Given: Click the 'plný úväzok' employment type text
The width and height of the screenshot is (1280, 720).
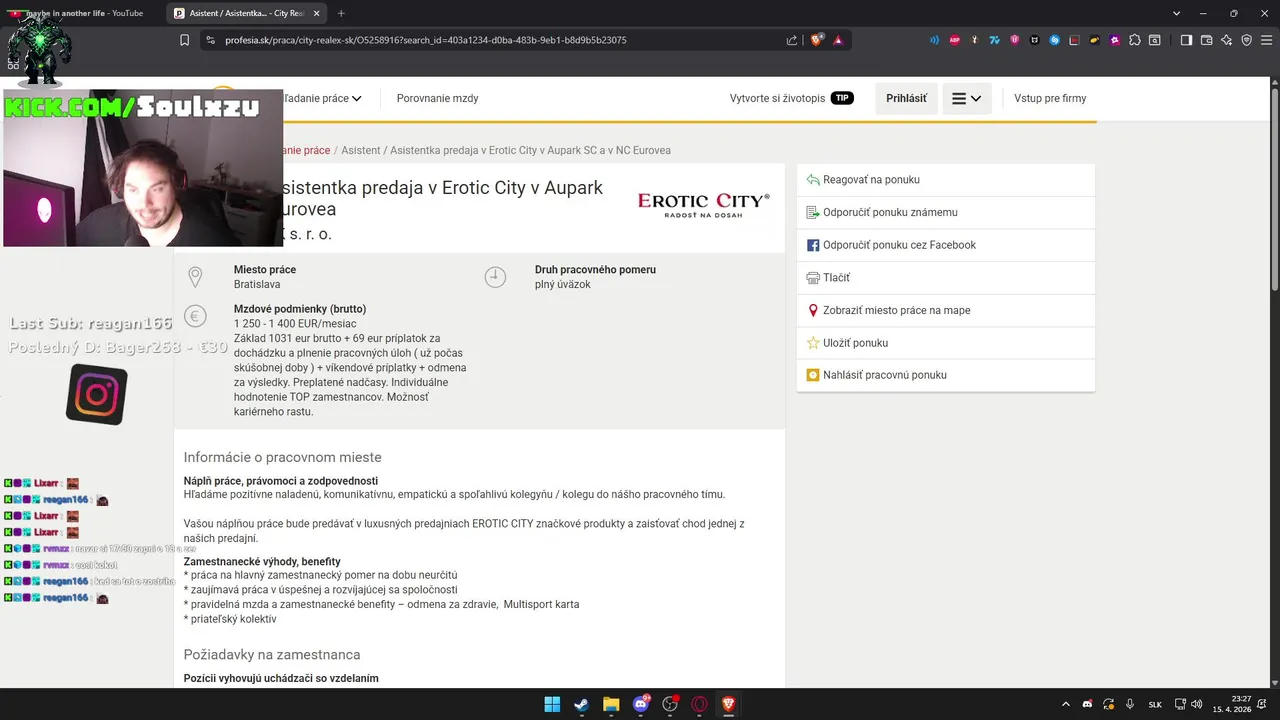Looking at the screenshot, I should (x=563, y=285).
